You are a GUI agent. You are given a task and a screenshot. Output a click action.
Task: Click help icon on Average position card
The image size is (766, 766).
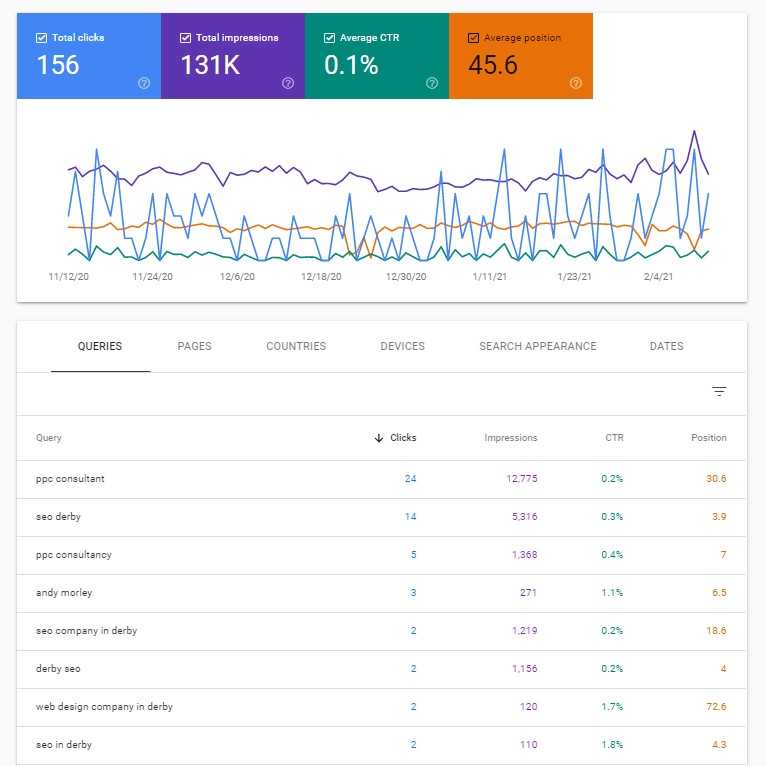576,83
